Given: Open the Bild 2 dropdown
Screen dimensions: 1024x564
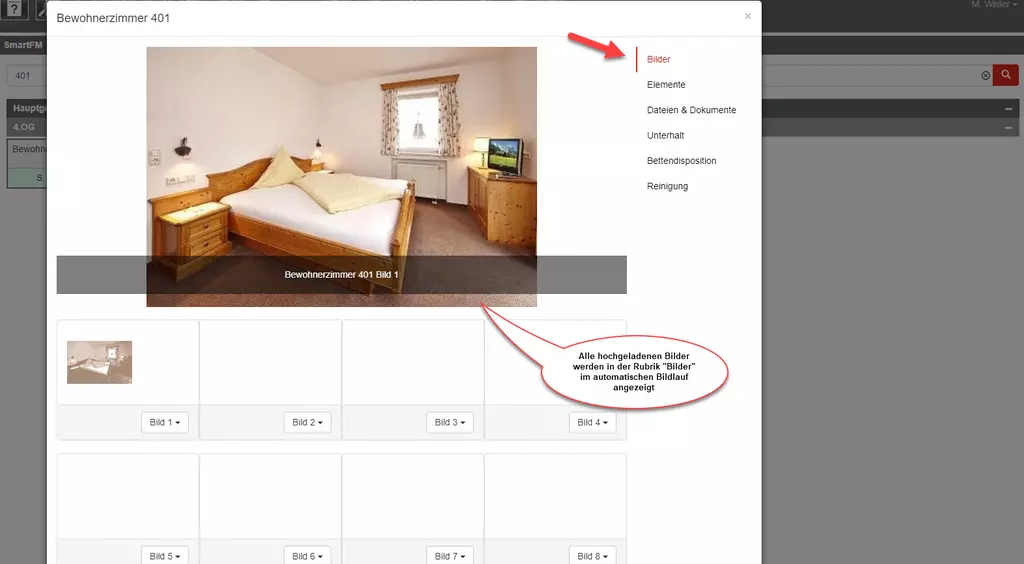Looking at the screenshot, I should coord(307,423).
